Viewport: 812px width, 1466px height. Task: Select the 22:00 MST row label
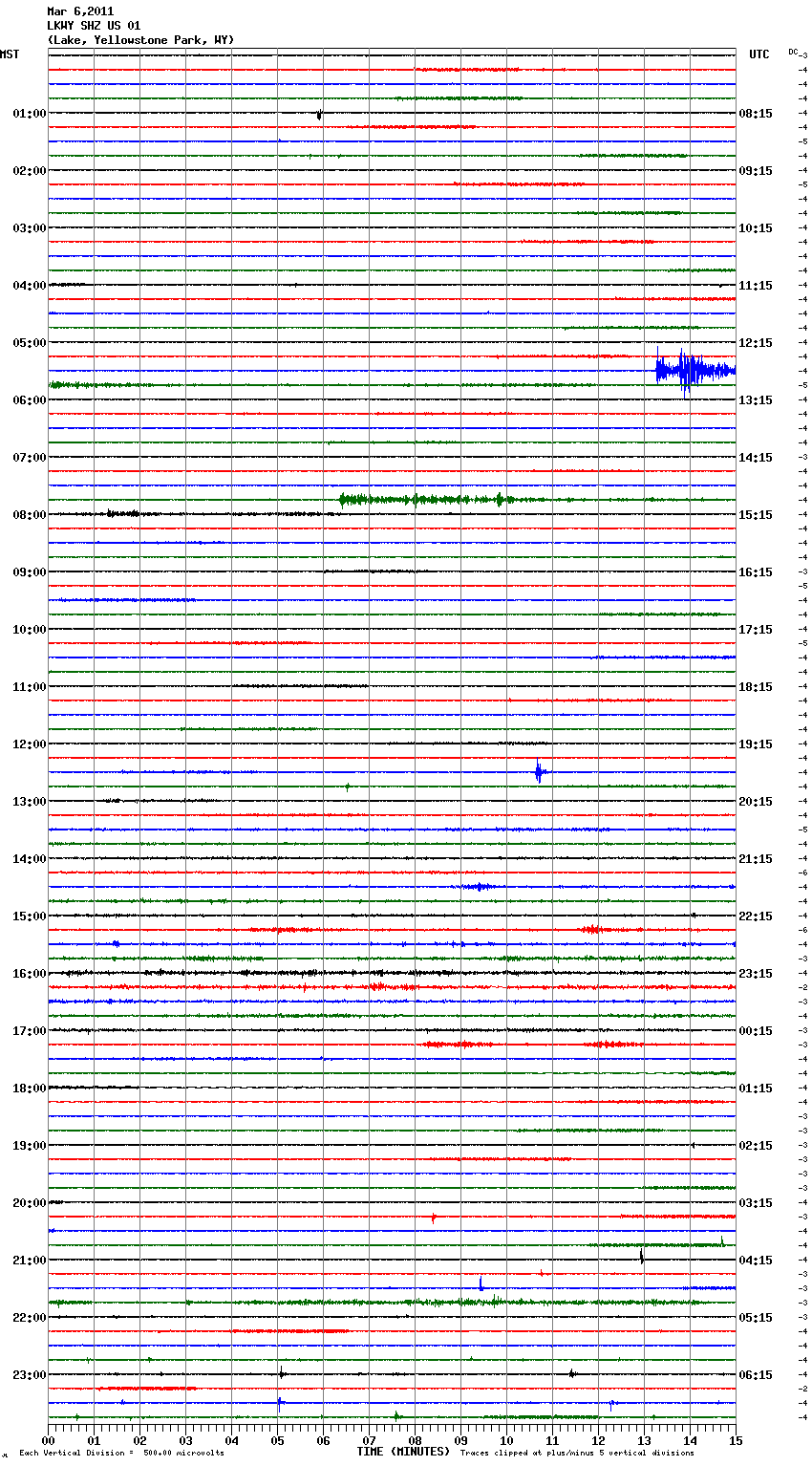30,1318
